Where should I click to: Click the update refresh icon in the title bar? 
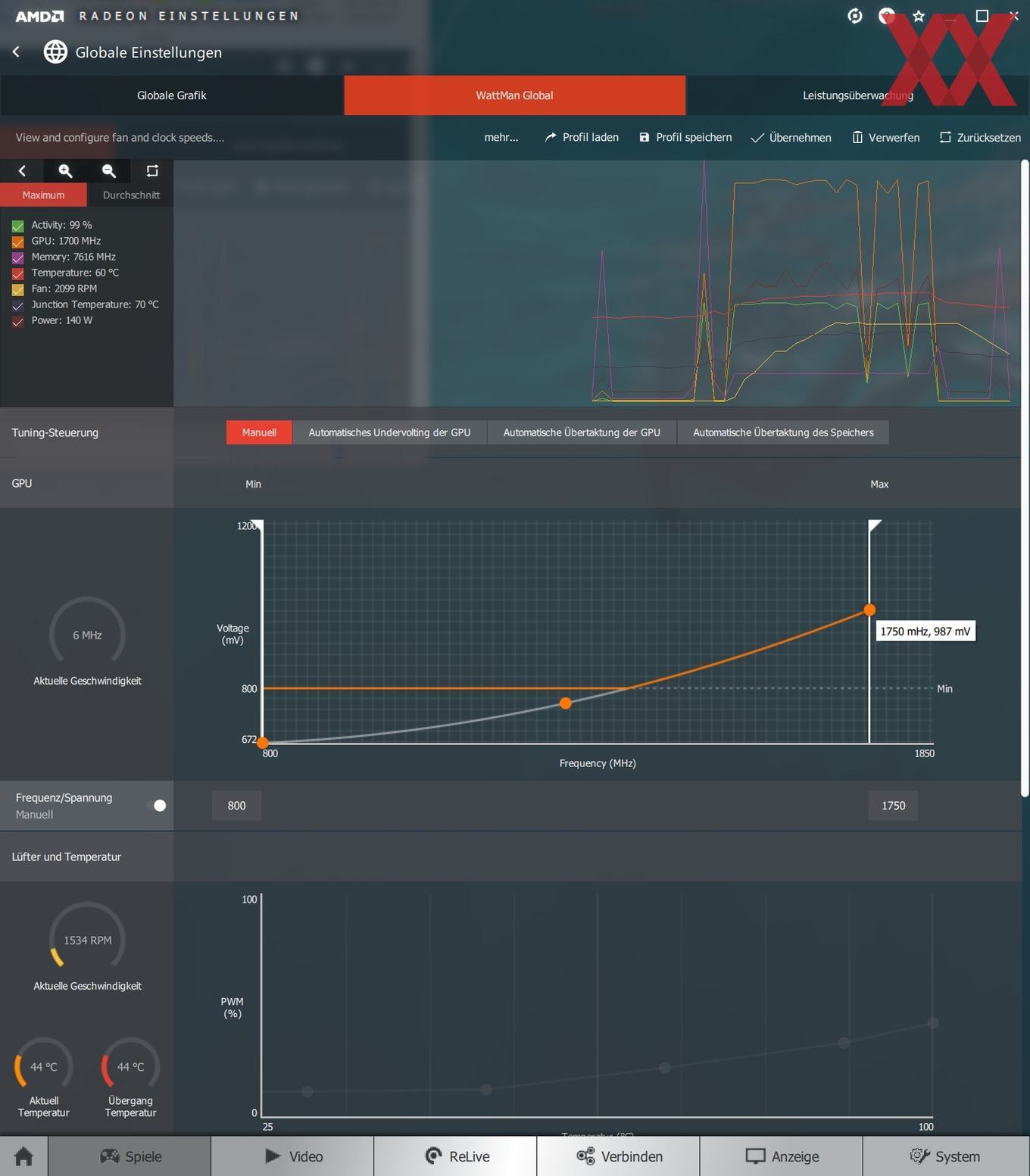coord(855,16)
